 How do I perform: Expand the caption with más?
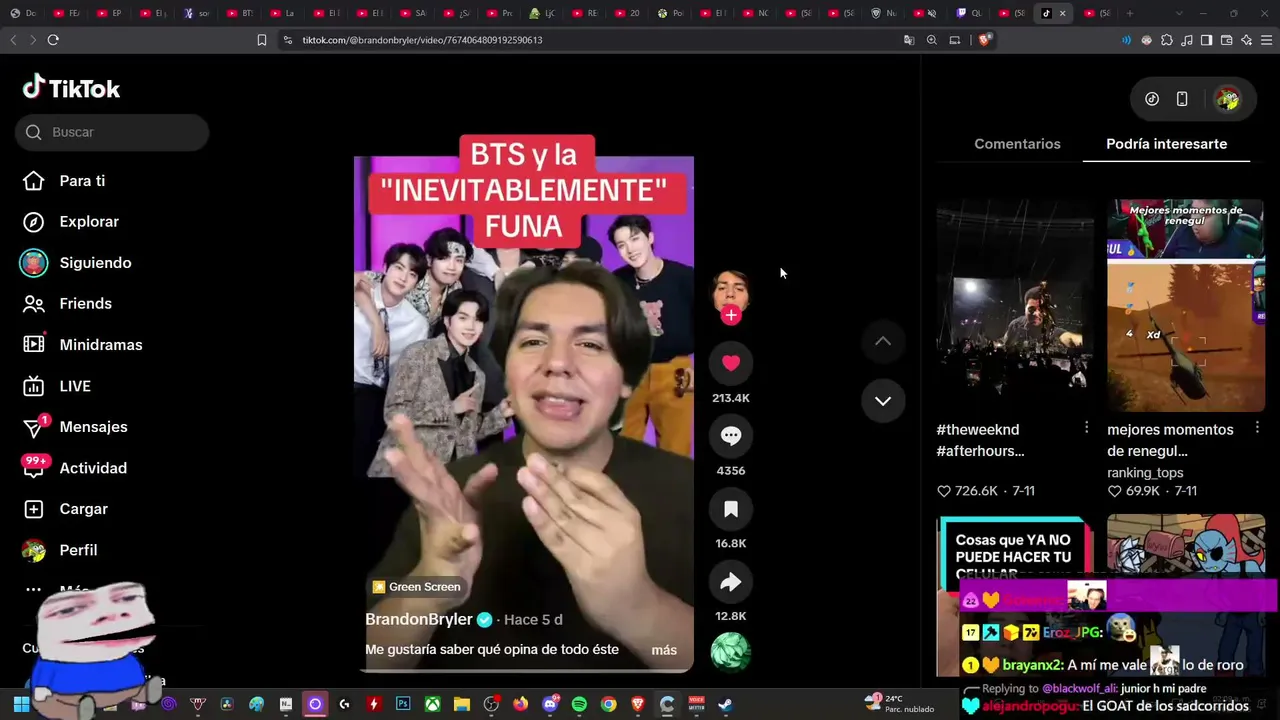coord(664,650)
